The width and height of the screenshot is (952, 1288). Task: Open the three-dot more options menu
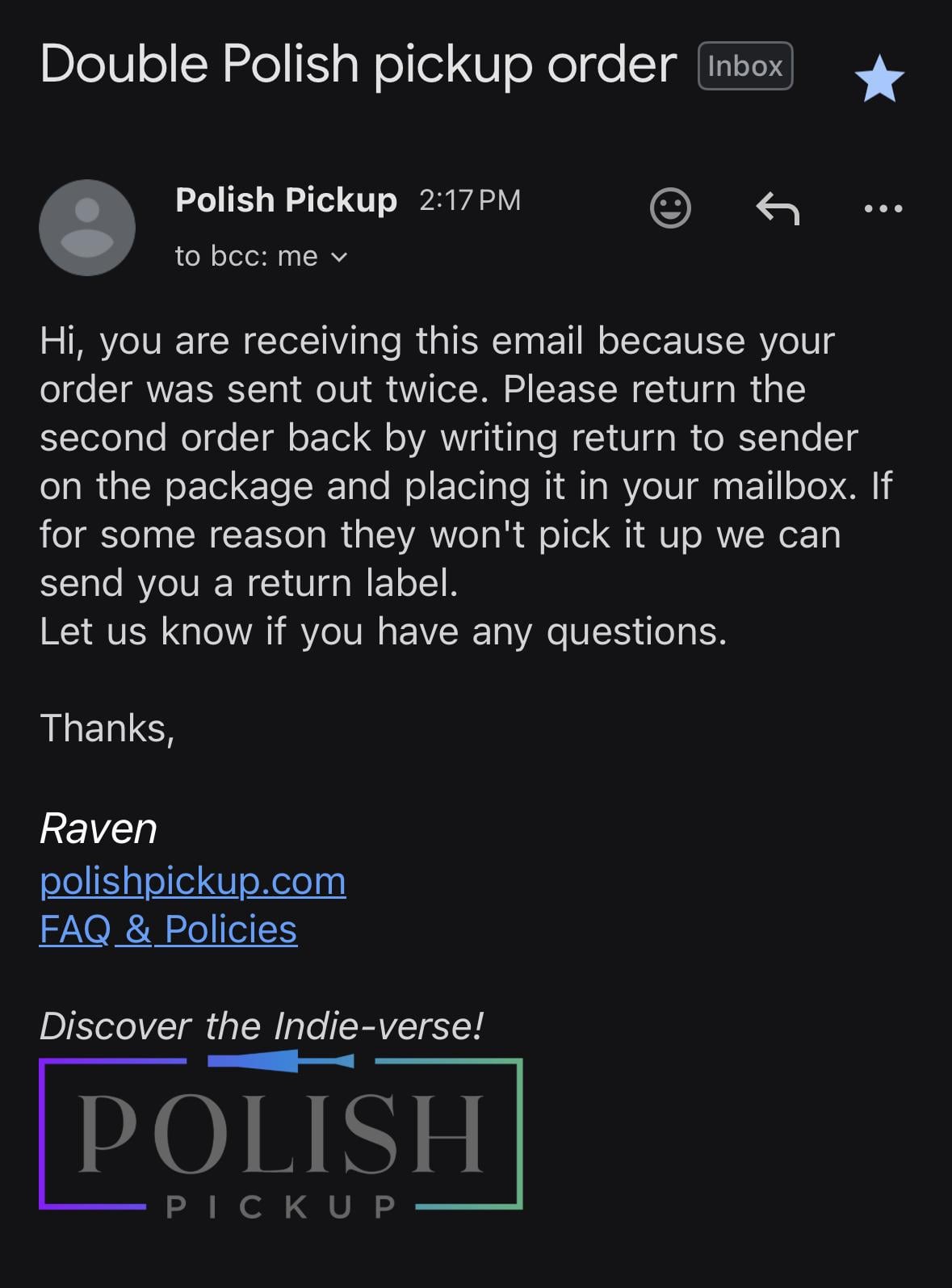(883, 208)
